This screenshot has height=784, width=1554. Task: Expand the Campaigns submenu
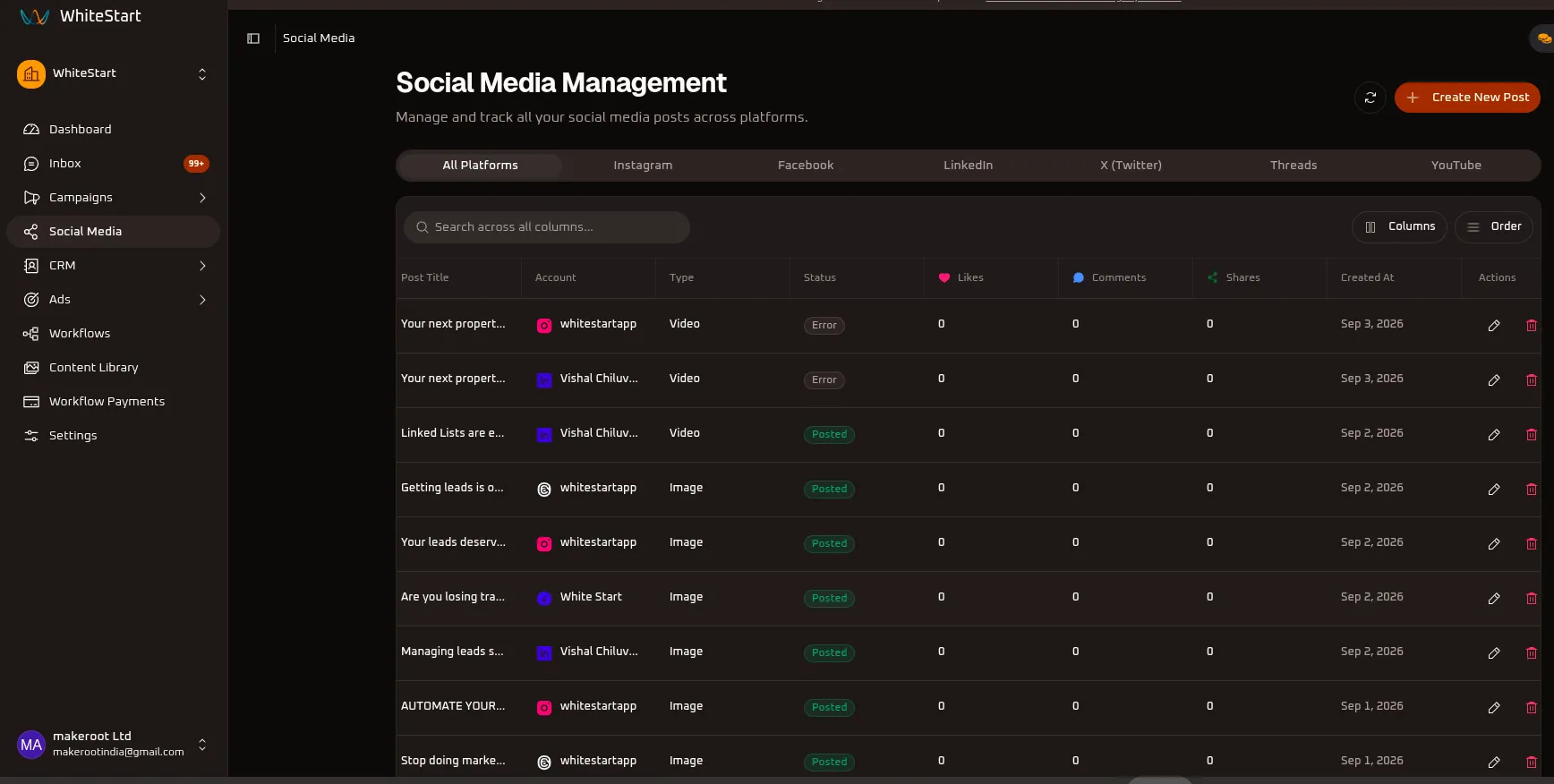click(x=202, y=198)
